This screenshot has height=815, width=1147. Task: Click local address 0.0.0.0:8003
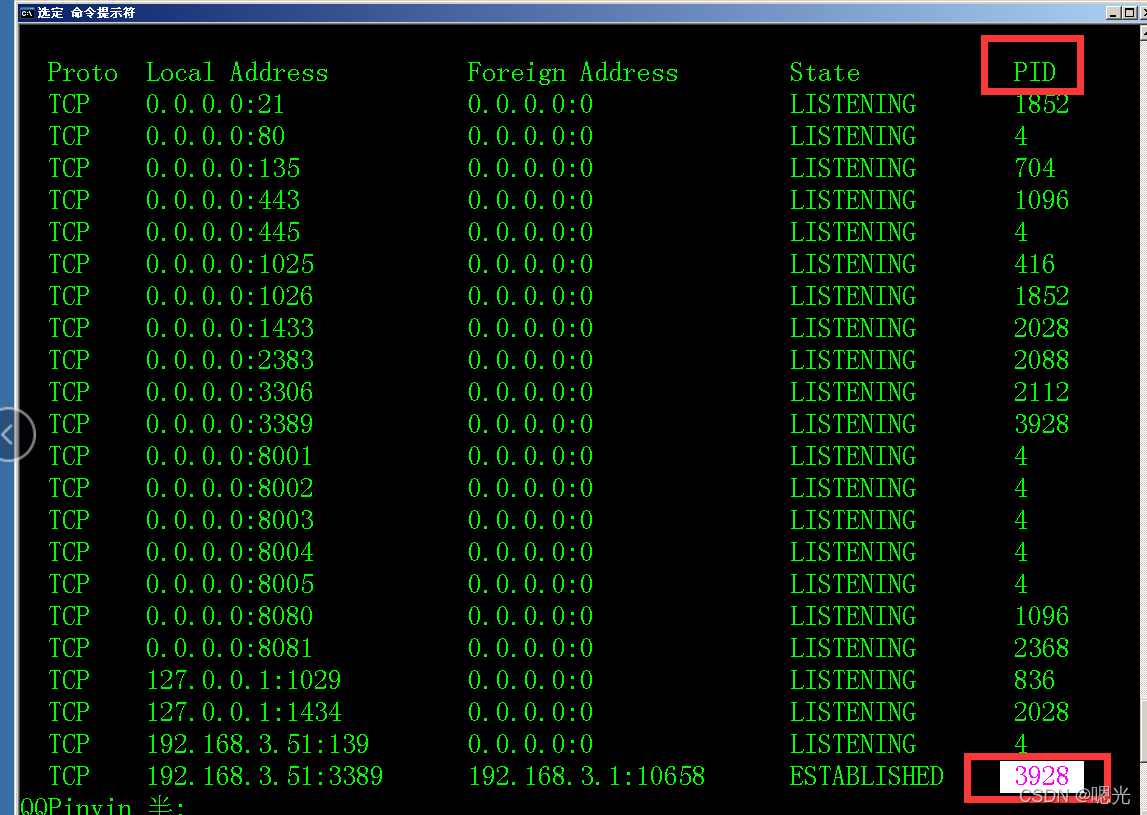230,520
